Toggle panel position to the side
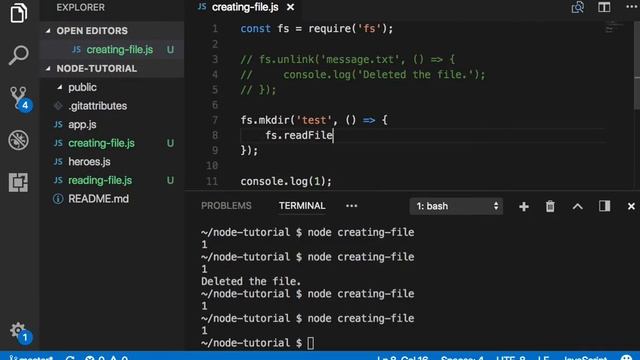The height and width of the screenshot is (360, 640). point(604,206)
